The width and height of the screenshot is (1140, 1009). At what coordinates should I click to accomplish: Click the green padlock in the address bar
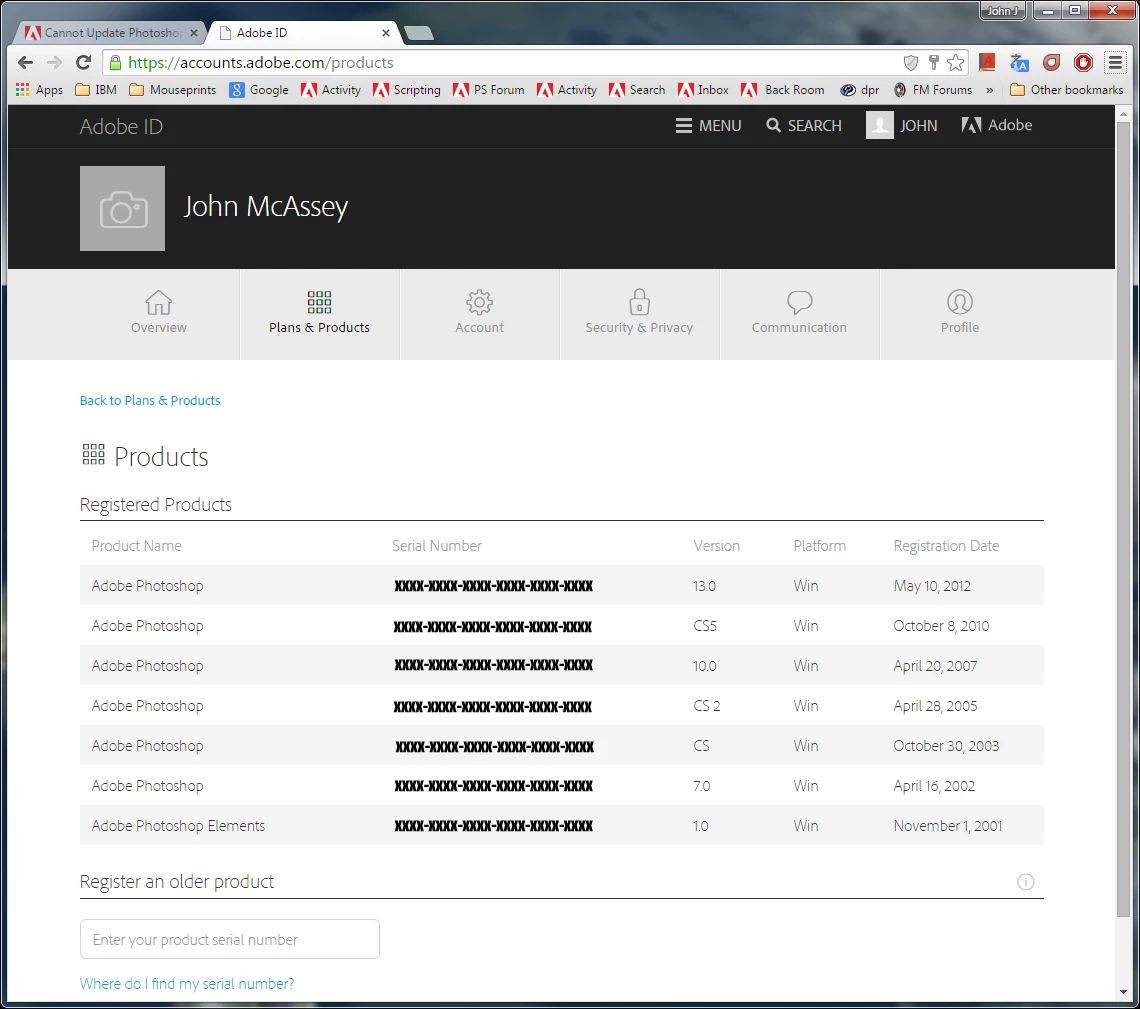pyautogui.click(x=115, y=63)
